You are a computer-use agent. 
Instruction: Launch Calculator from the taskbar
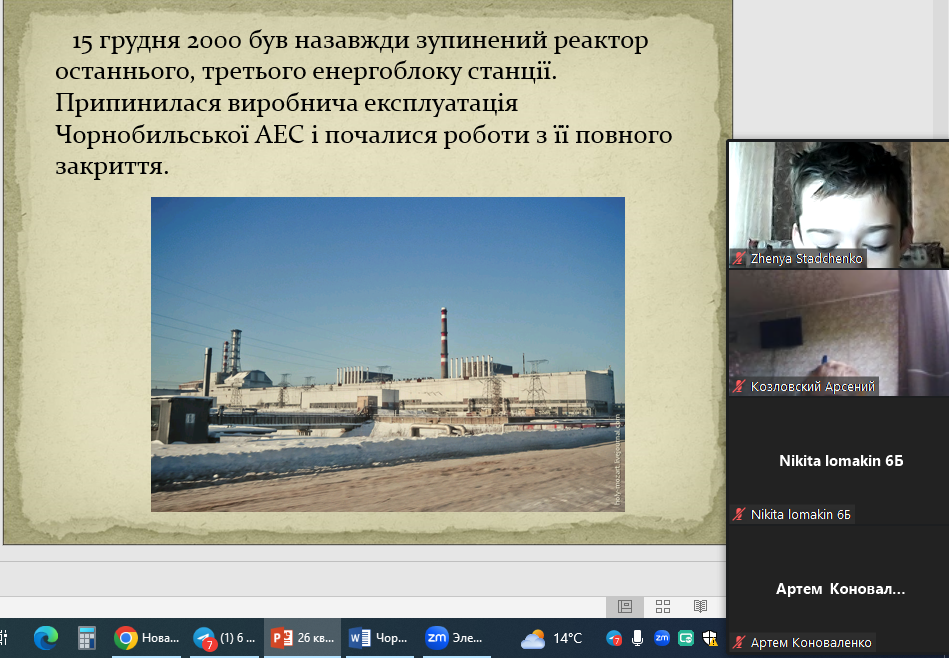click(87, 638)
